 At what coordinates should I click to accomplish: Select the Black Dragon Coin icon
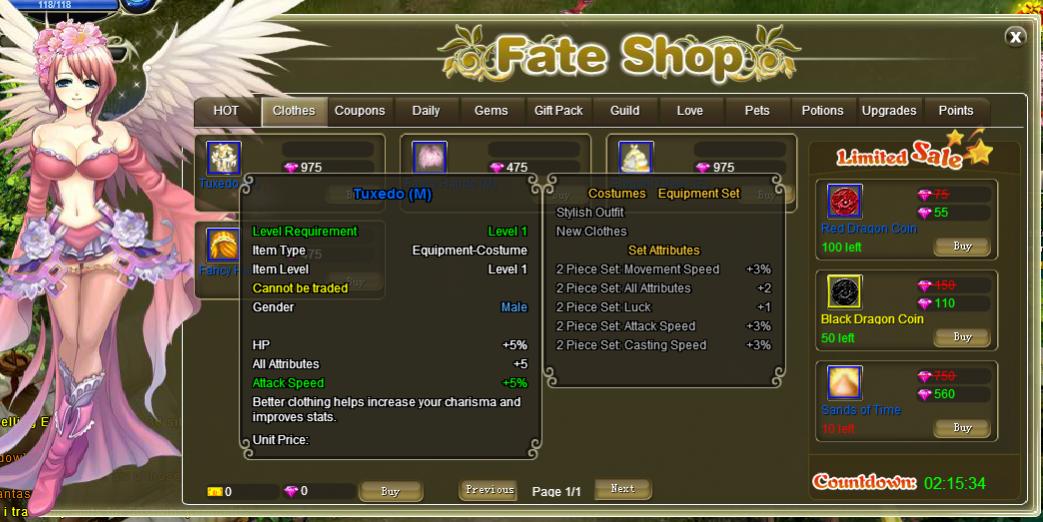(x=845, y=292)
